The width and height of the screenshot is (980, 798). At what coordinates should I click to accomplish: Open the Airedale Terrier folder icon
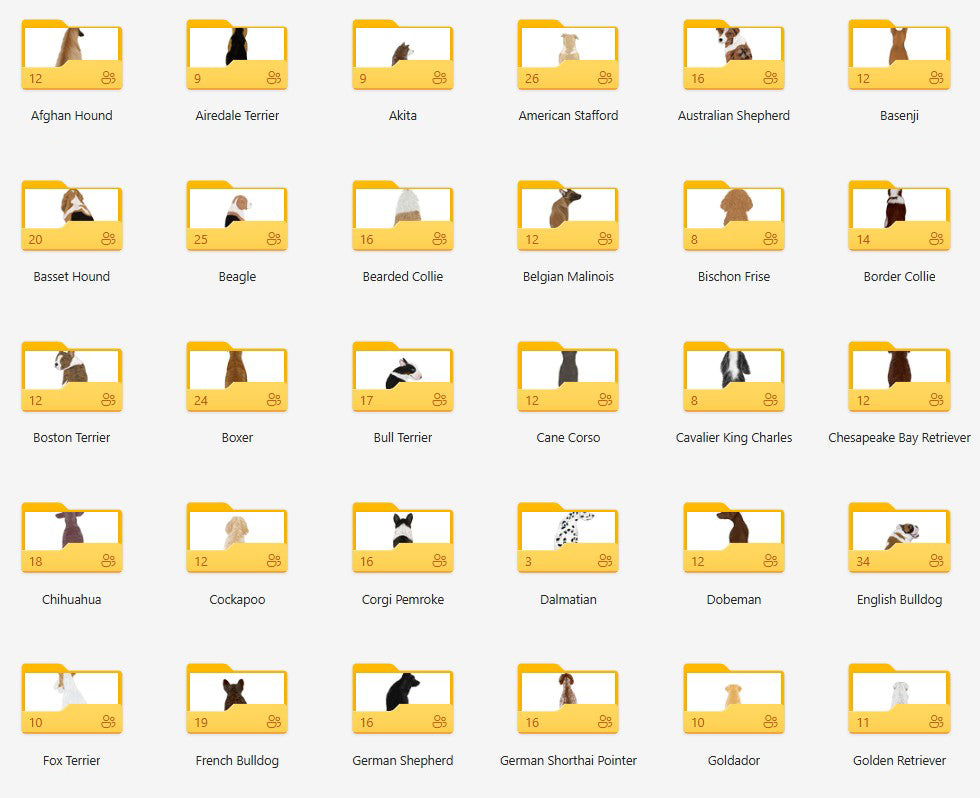click(x=237, y=56)
